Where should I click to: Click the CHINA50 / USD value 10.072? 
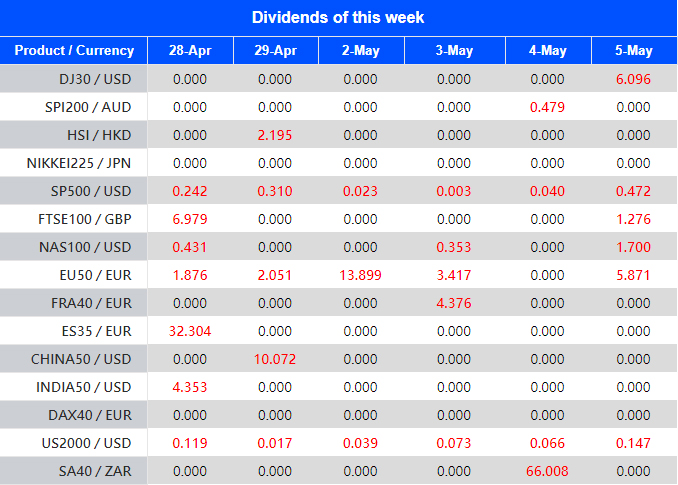(275, 359)
